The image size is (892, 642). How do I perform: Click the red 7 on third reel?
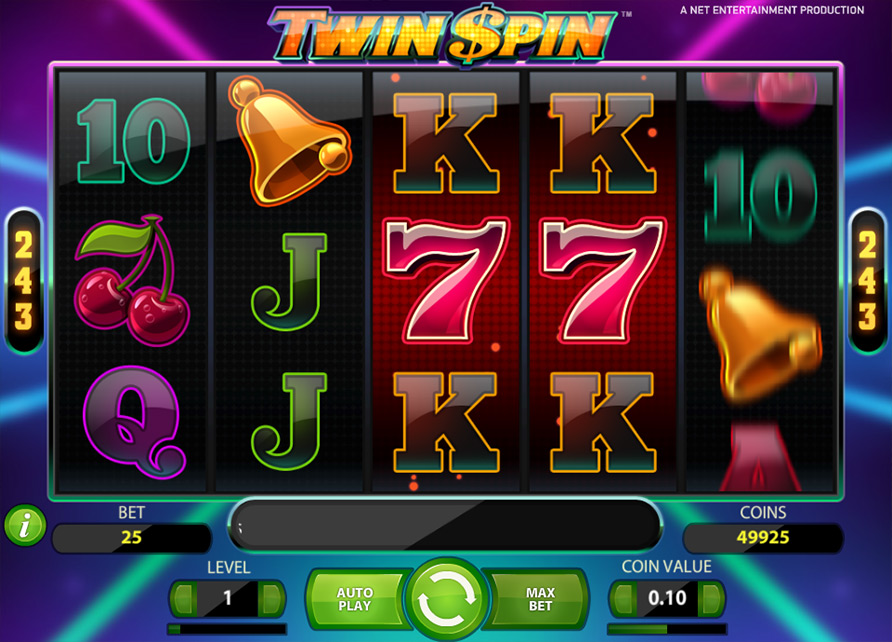pos(445,281)
